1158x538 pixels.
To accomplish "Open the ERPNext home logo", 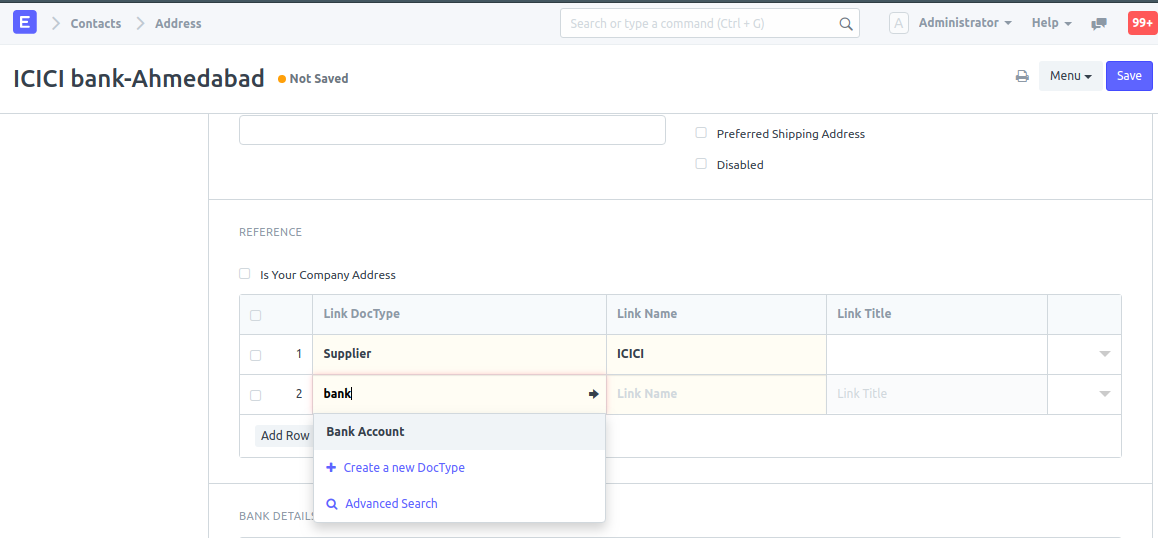I will [x=24, y=23].
